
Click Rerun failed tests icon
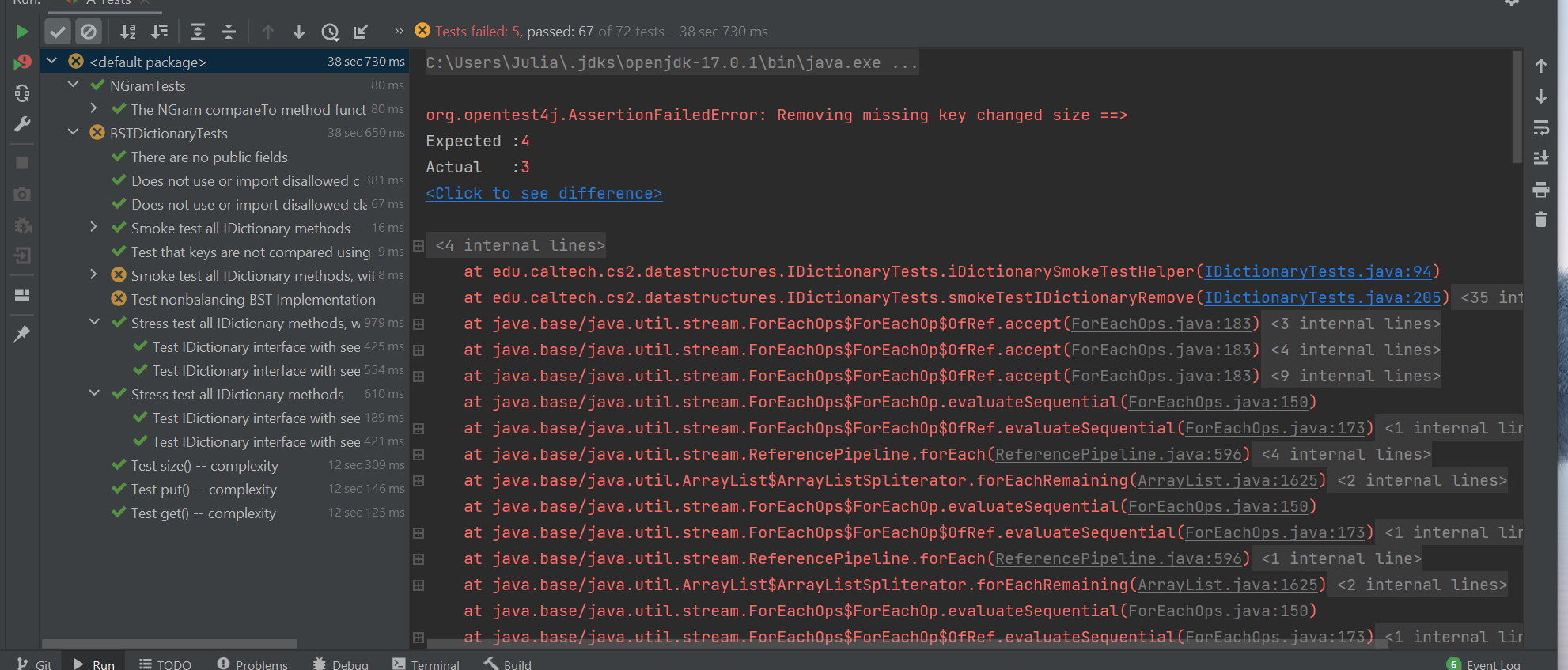[x=22, y=62]
